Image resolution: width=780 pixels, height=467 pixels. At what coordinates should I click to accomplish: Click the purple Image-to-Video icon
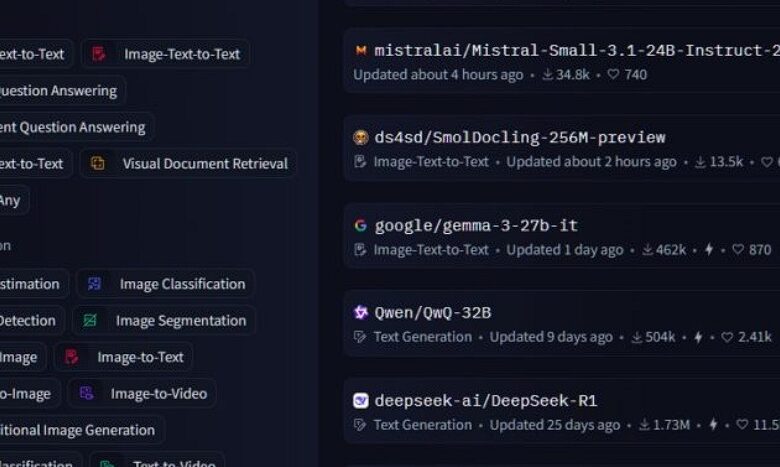(86, 393)
